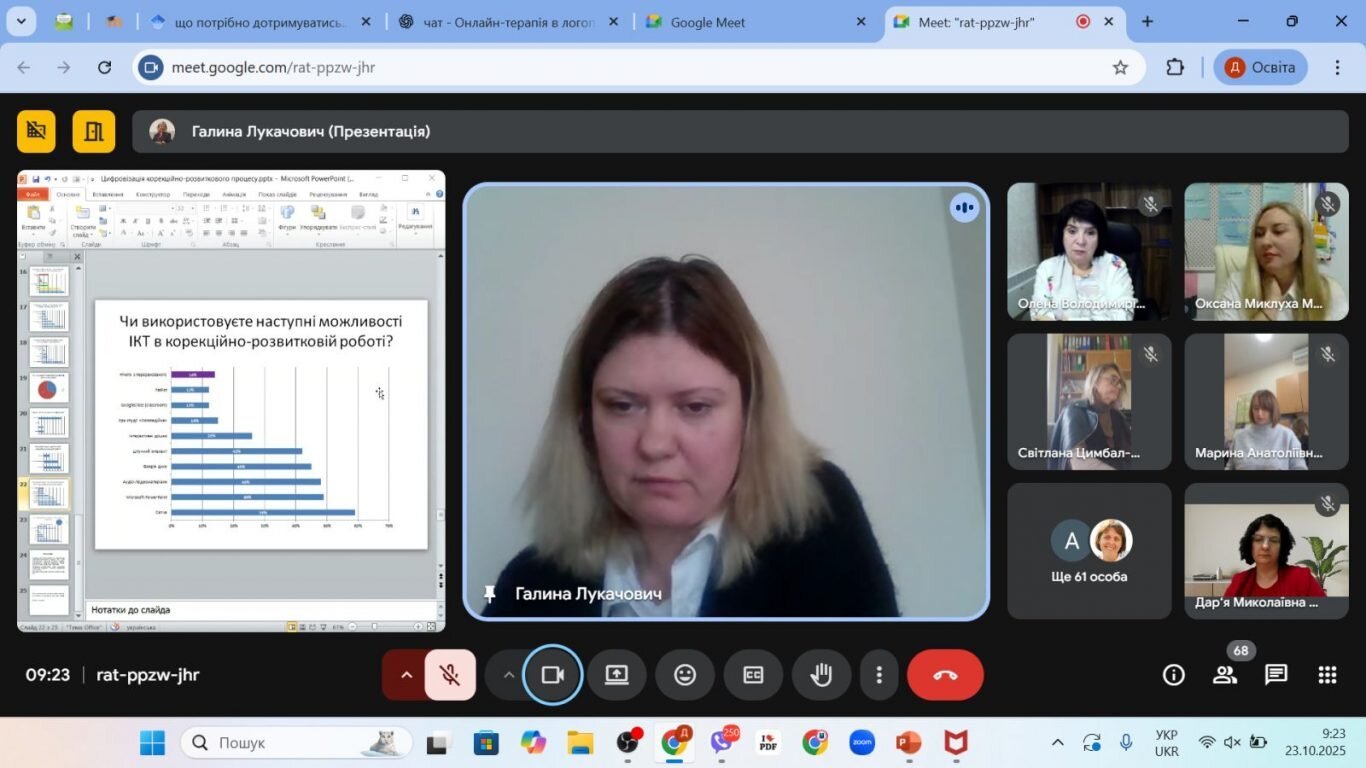Open more options three-dot menu in call bar
The image size is (1366, 768).
(879, 675)
